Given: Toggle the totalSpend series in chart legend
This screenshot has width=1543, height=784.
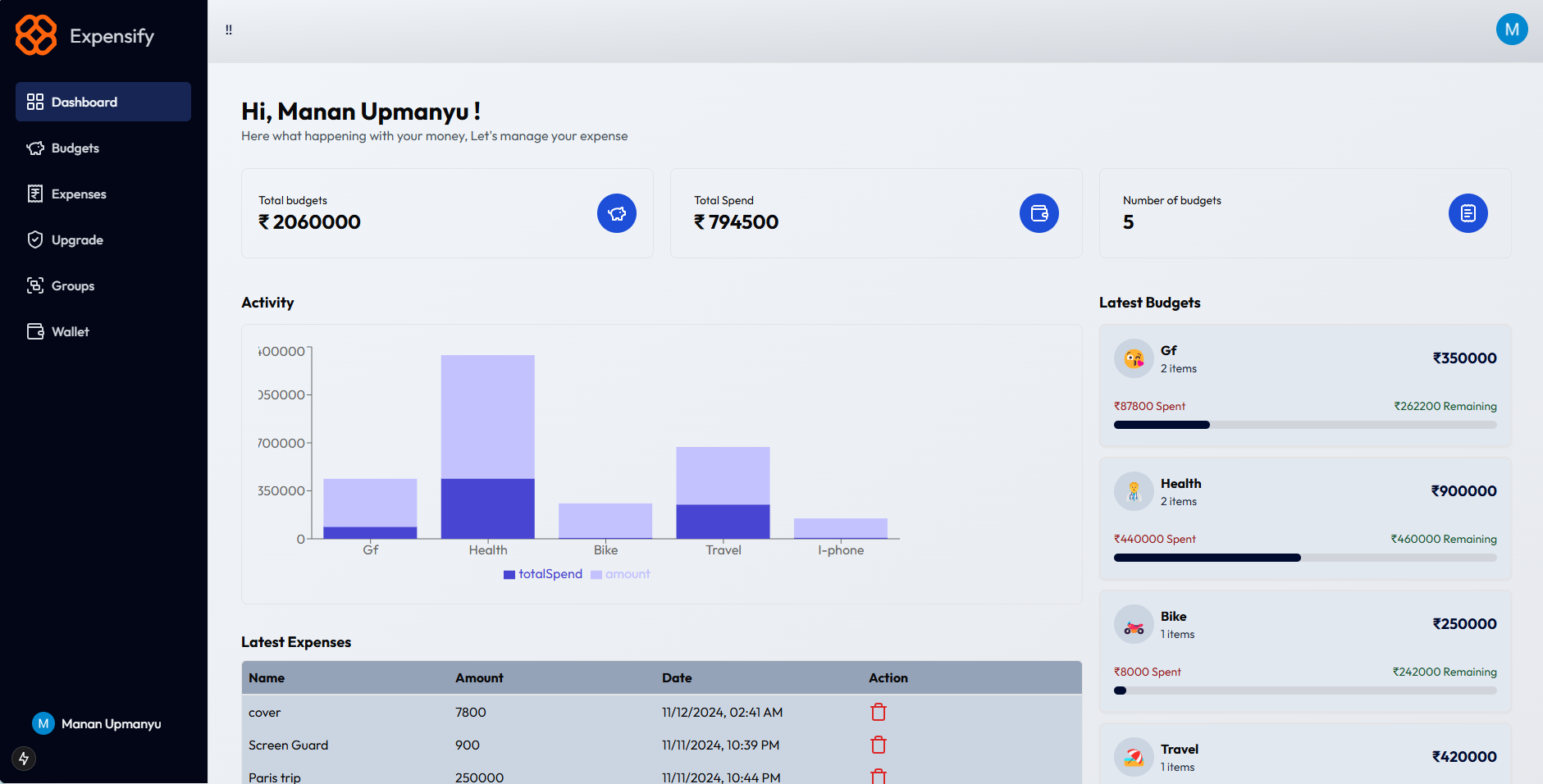Looking at the screenshot, I should coord(542,574).
